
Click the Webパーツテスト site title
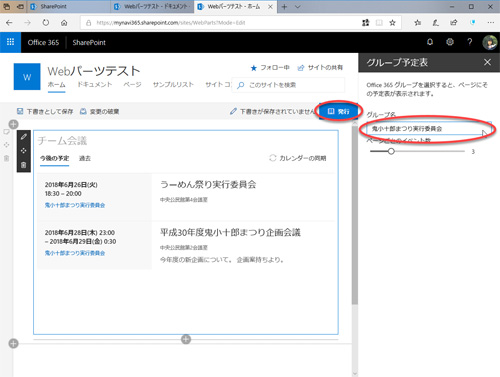click(x=94, y=71)
